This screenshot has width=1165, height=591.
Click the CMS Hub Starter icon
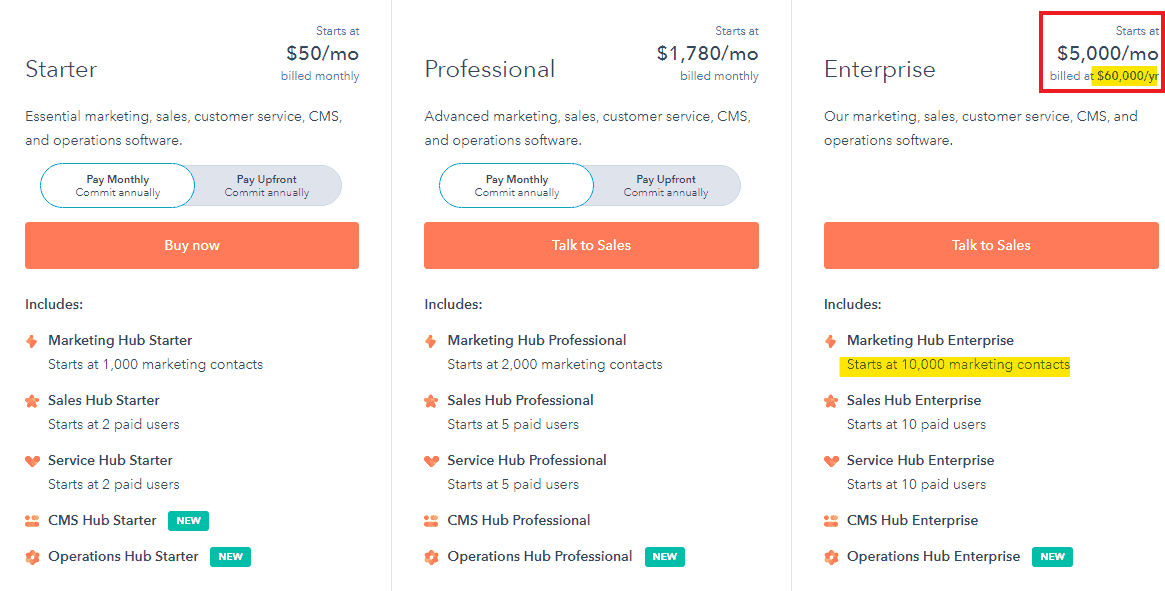coord(32,521)
